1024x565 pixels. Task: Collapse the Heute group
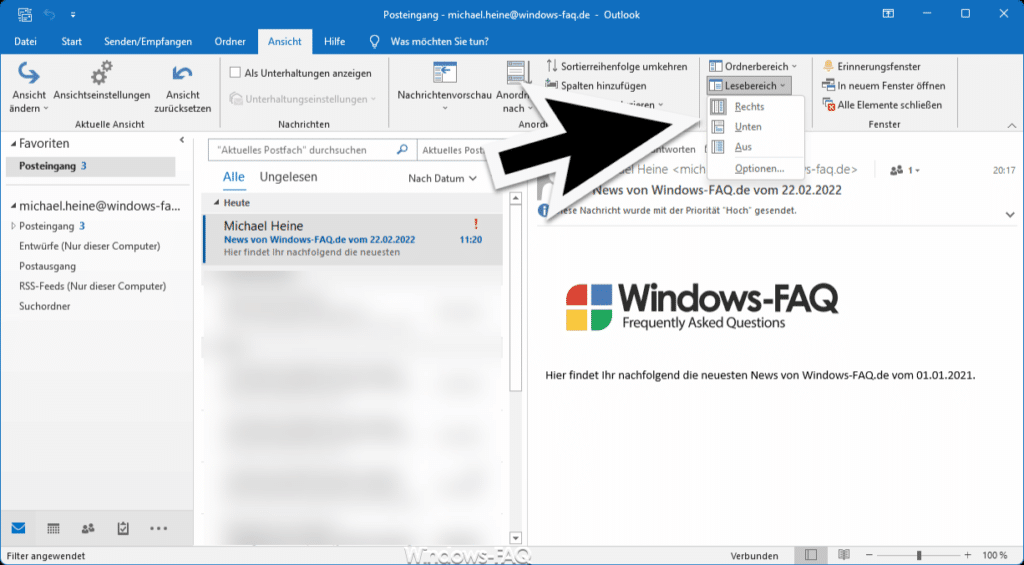pos(217,203)
